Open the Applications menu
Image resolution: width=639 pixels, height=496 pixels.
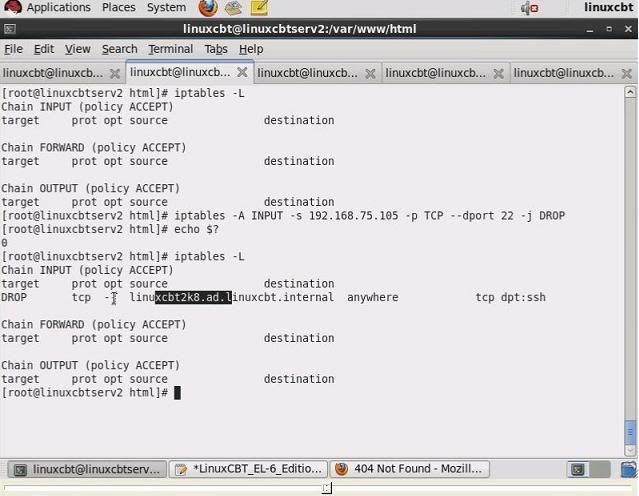[58, 7]
